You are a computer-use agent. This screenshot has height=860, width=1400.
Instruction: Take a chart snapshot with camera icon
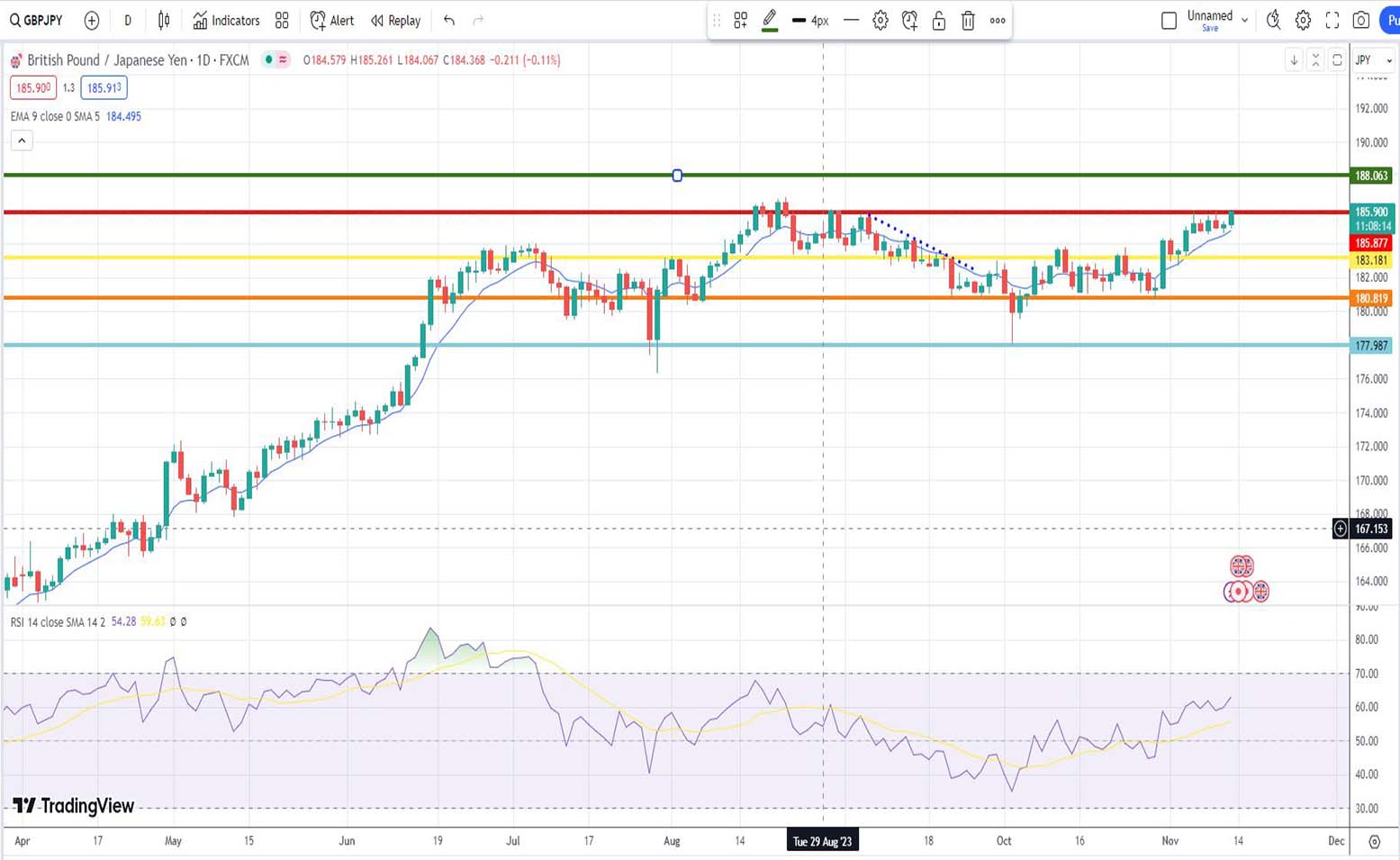point(1361,21)
